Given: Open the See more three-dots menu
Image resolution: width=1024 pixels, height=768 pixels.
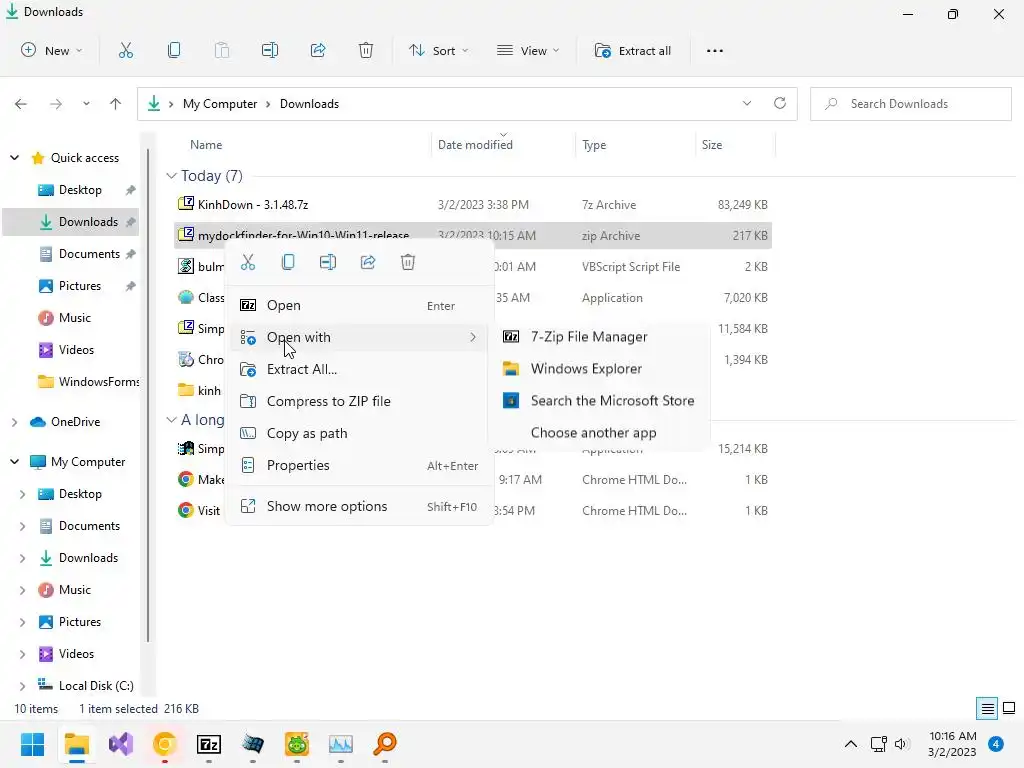Looking at the screenshot, I should click(714, 51).
